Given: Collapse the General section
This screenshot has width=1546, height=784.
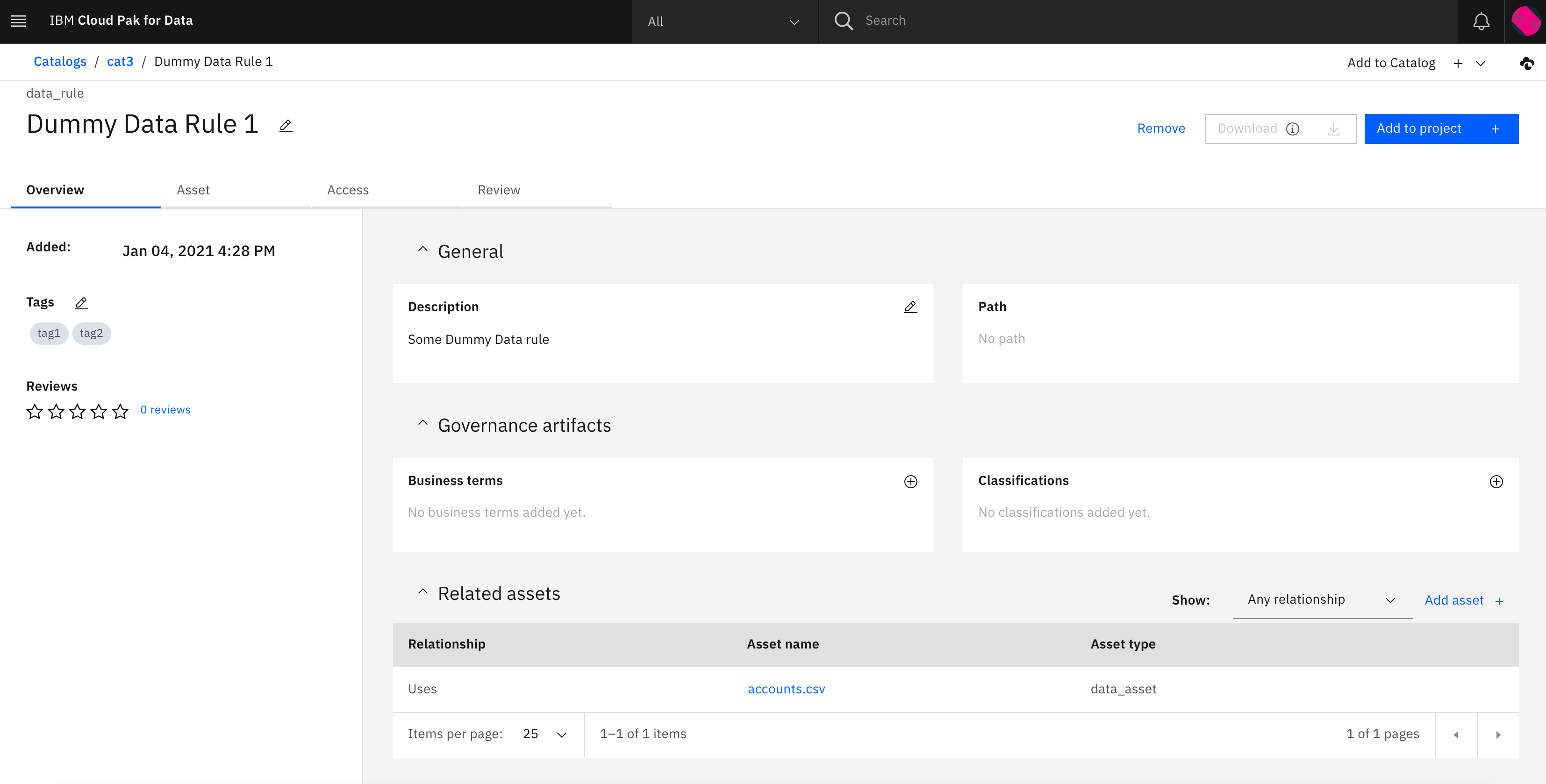Looking at the screenshot, I should [422, 249].
